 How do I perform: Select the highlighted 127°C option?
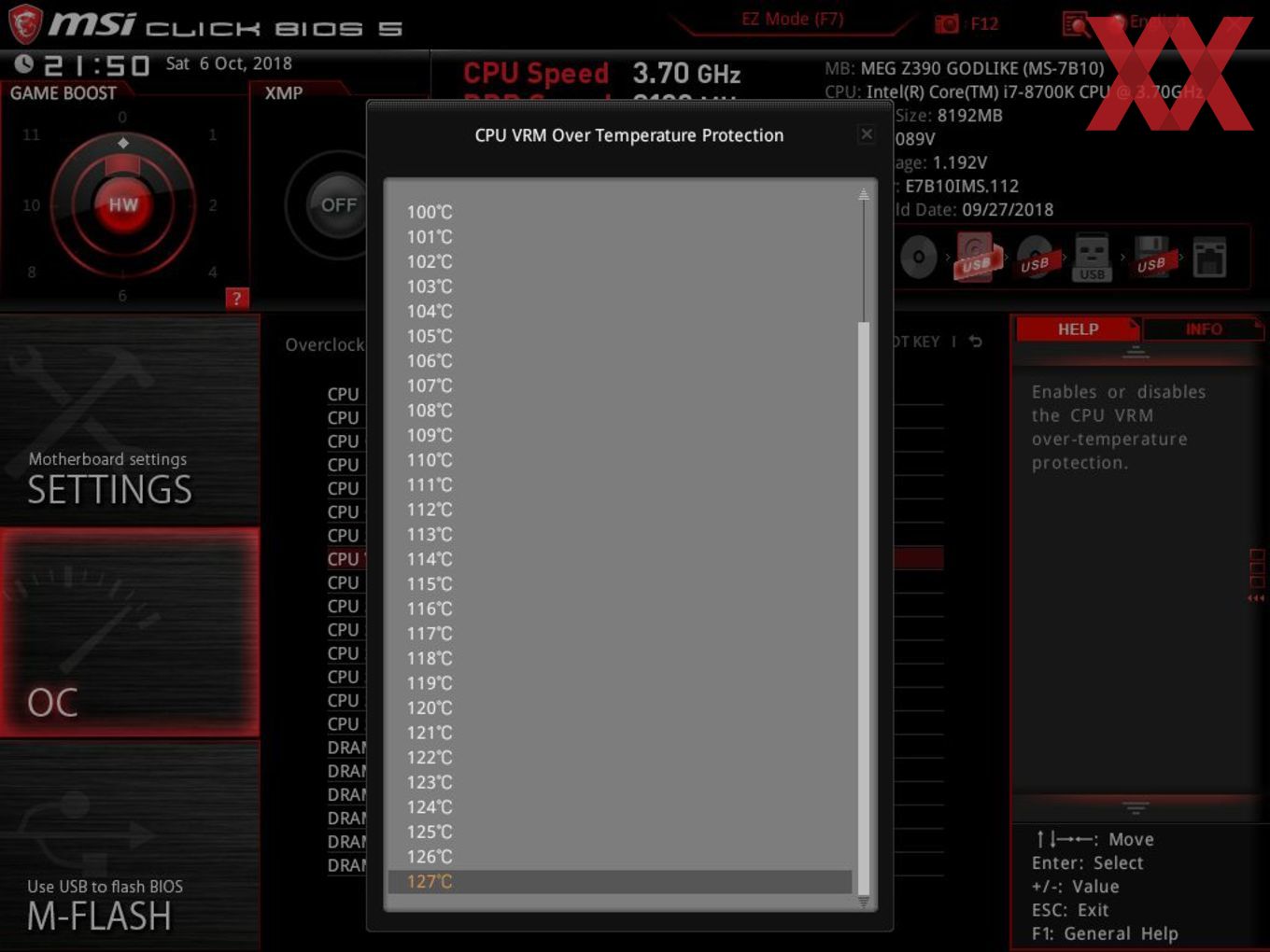pyautogui.click(x=620, y=881)
